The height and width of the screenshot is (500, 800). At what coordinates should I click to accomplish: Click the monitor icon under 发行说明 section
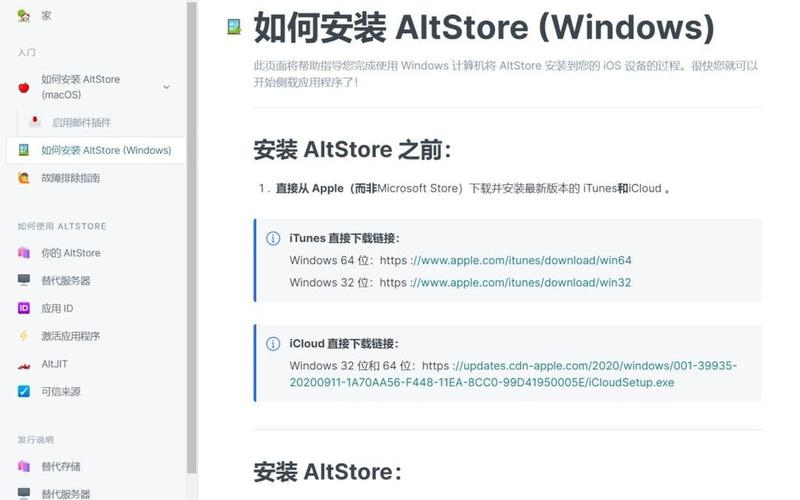[23, 493]
